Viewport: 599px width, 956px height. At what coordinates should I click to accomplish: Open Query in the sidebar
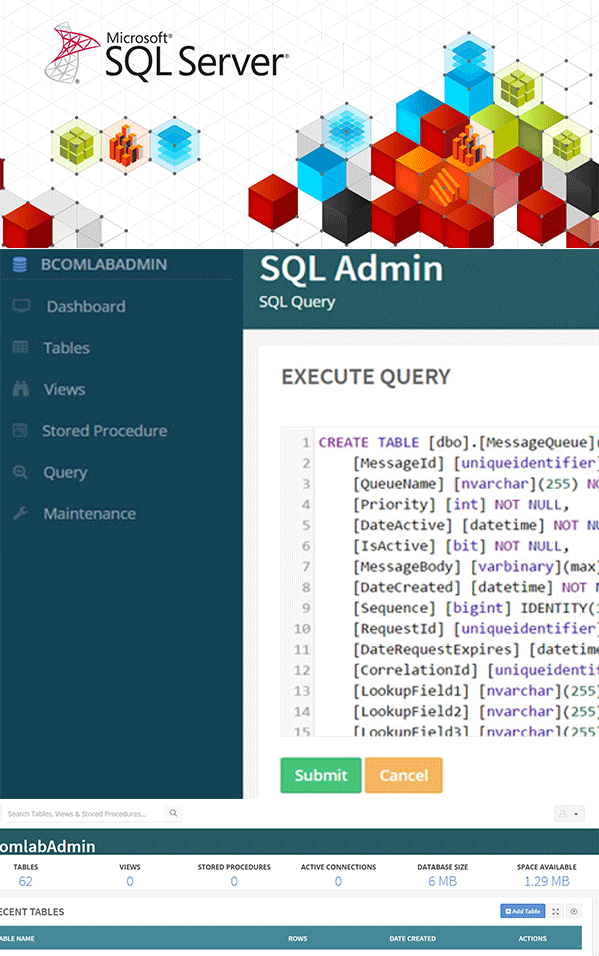click(65, 473)
